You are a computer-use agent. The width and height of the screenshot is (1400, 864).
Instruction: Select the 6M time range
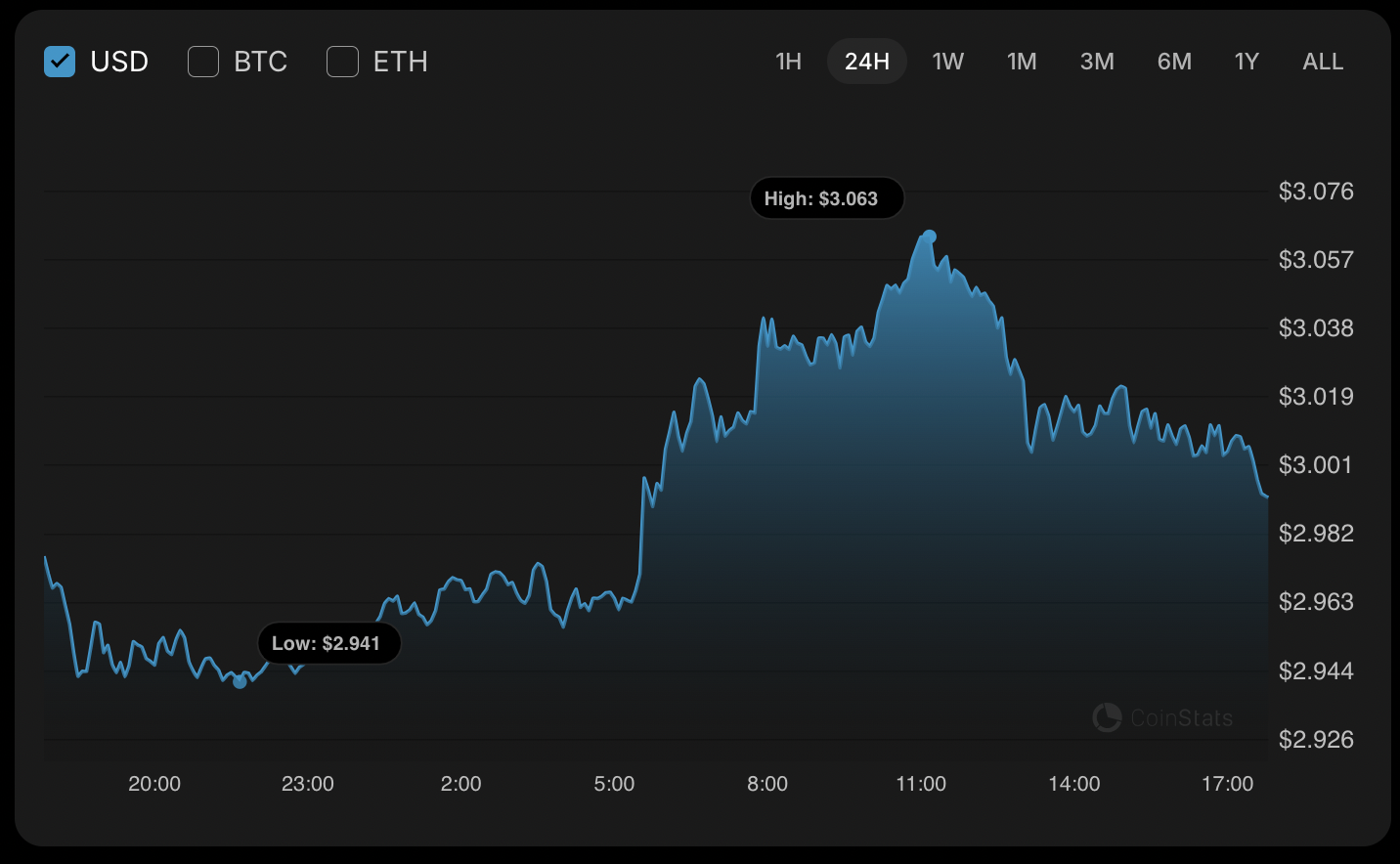[x=1174, y=62]
